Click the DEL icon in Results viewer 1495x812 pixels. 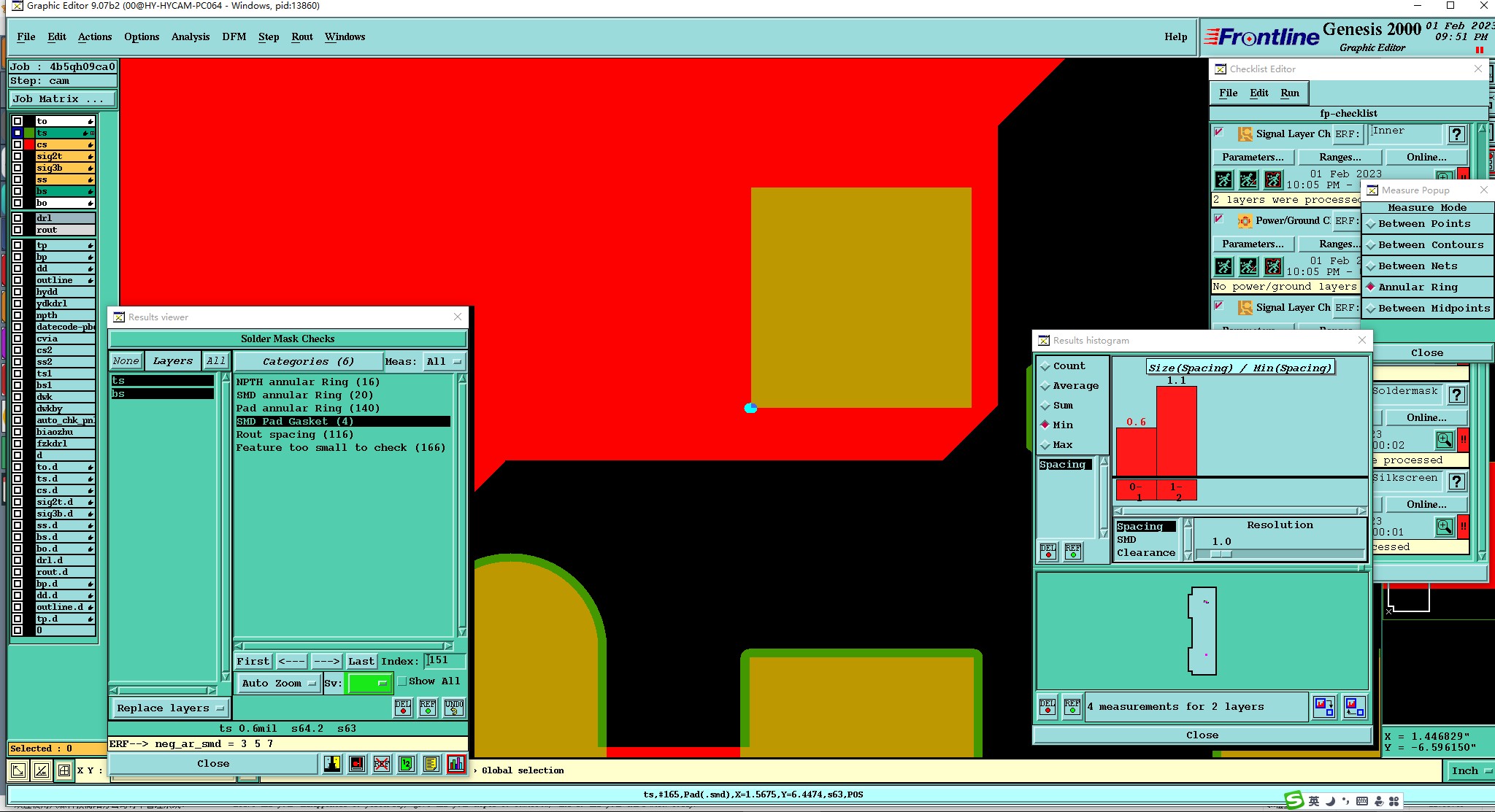403,707
